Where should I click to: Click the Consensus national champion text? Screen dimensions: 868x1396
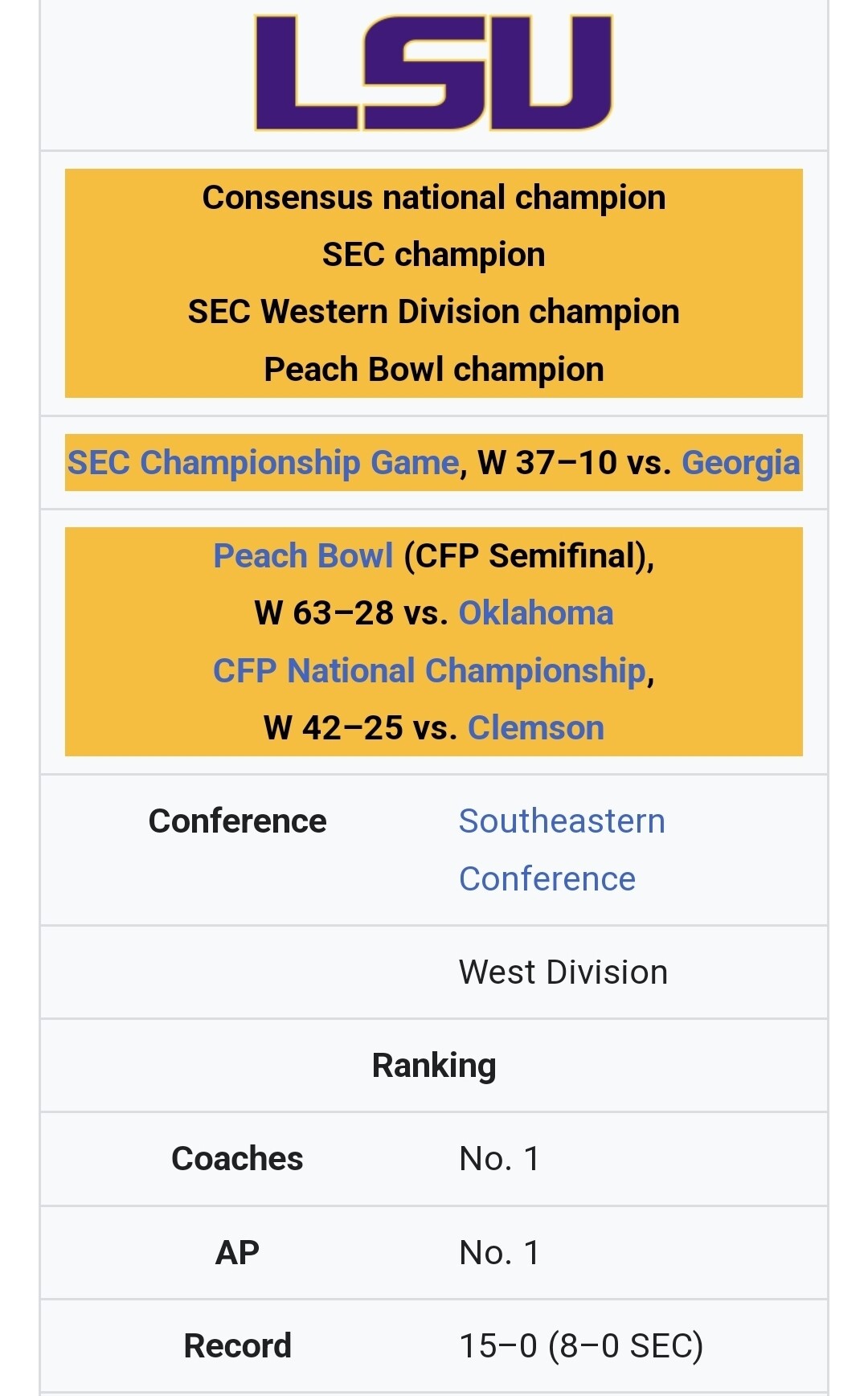click(x=434, y=198)
